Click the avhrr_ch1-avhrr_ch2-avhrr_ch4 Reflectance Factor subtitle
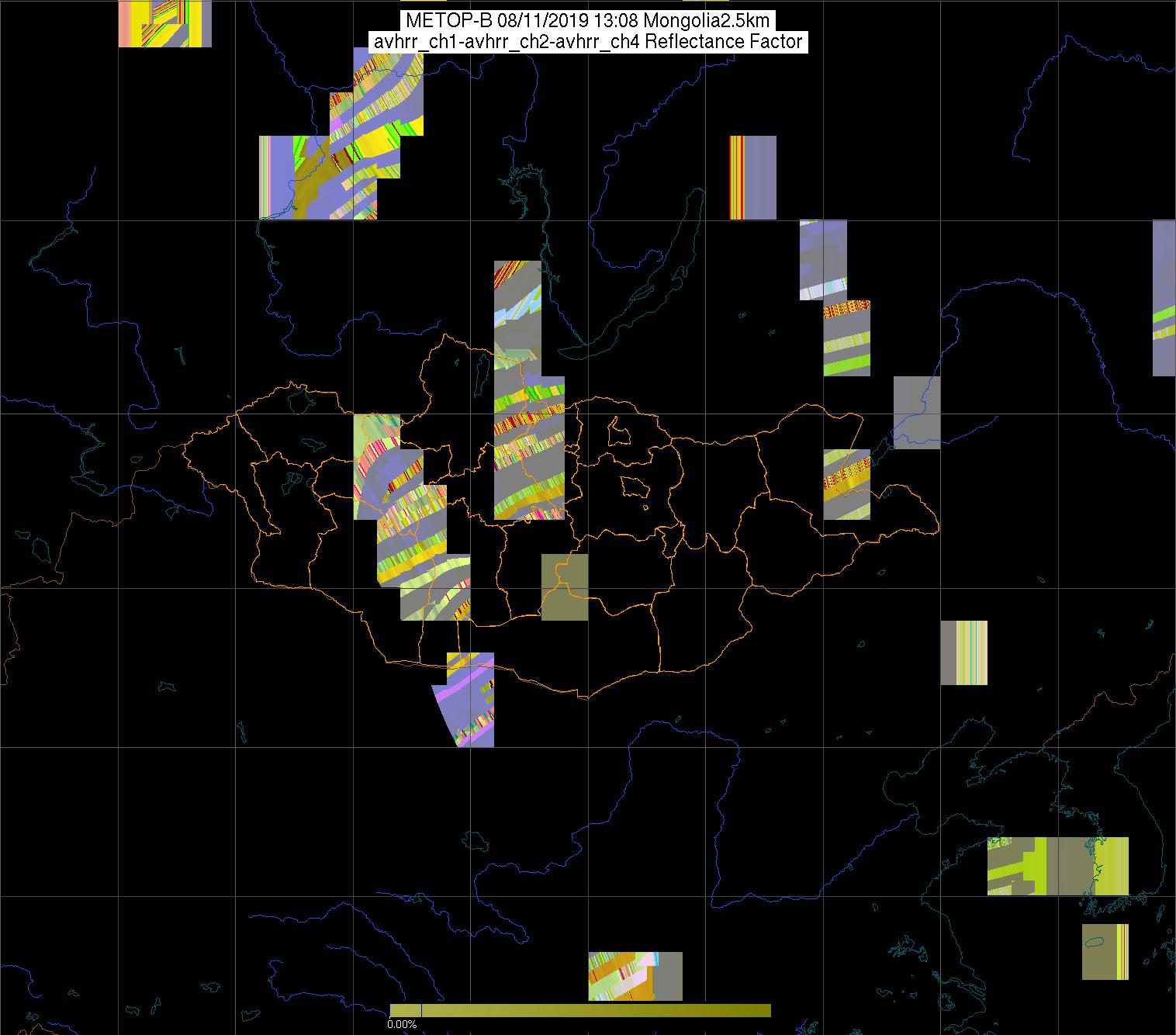The image size is (1176, 1035). [587, 42]
